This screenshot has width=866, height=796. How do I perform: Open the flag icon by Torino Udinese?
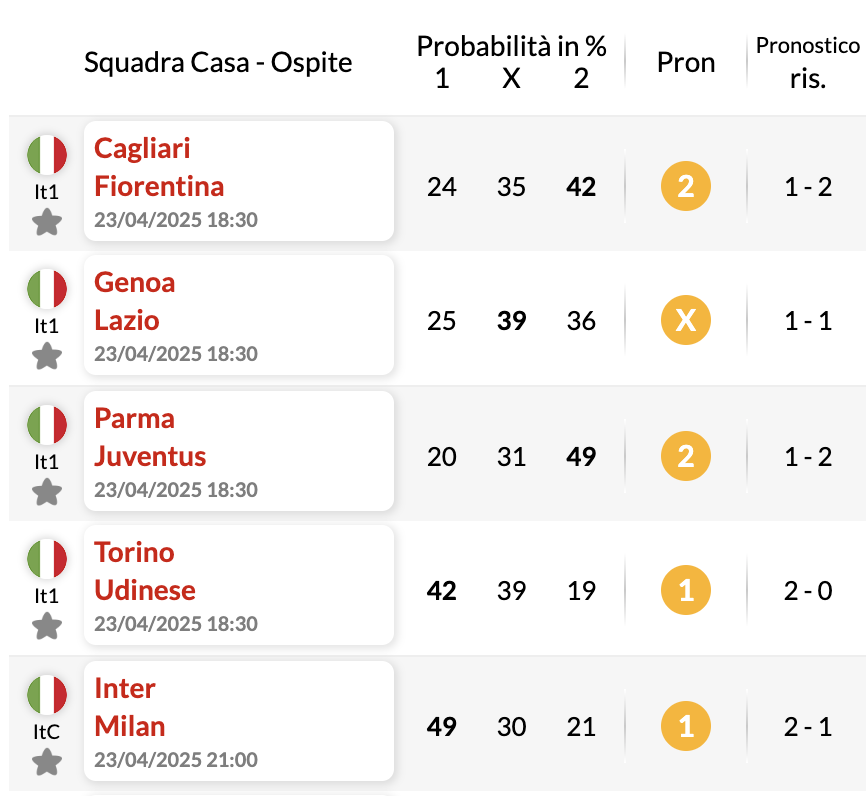[47, 558]
